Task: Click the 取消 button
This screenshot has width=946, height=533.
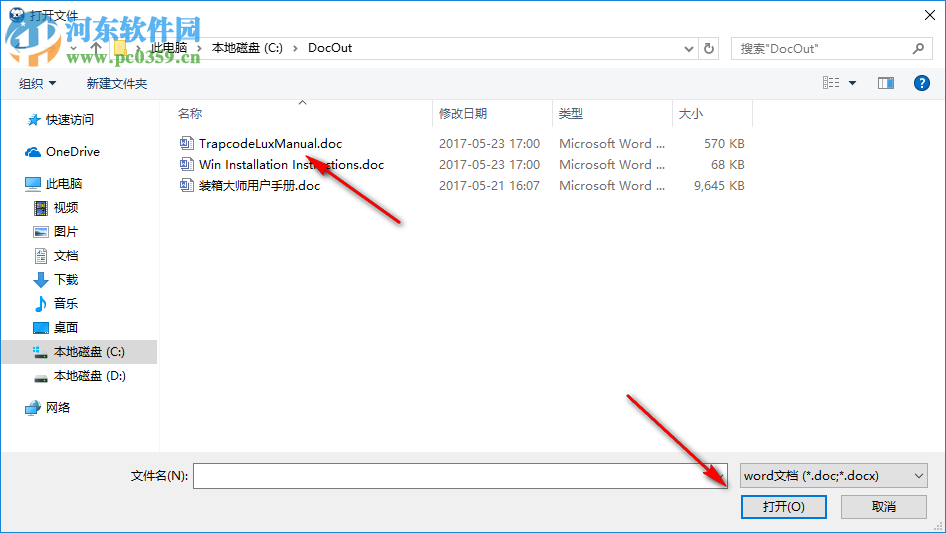Action: click(883, 506)
